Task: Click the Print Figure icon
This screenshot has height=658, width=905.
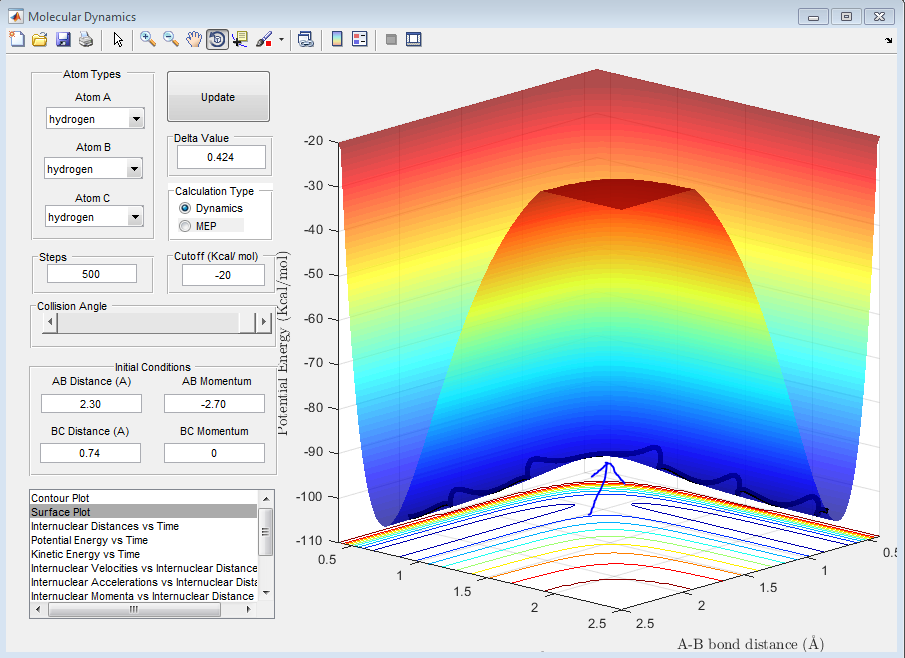Action: [86, 40]
